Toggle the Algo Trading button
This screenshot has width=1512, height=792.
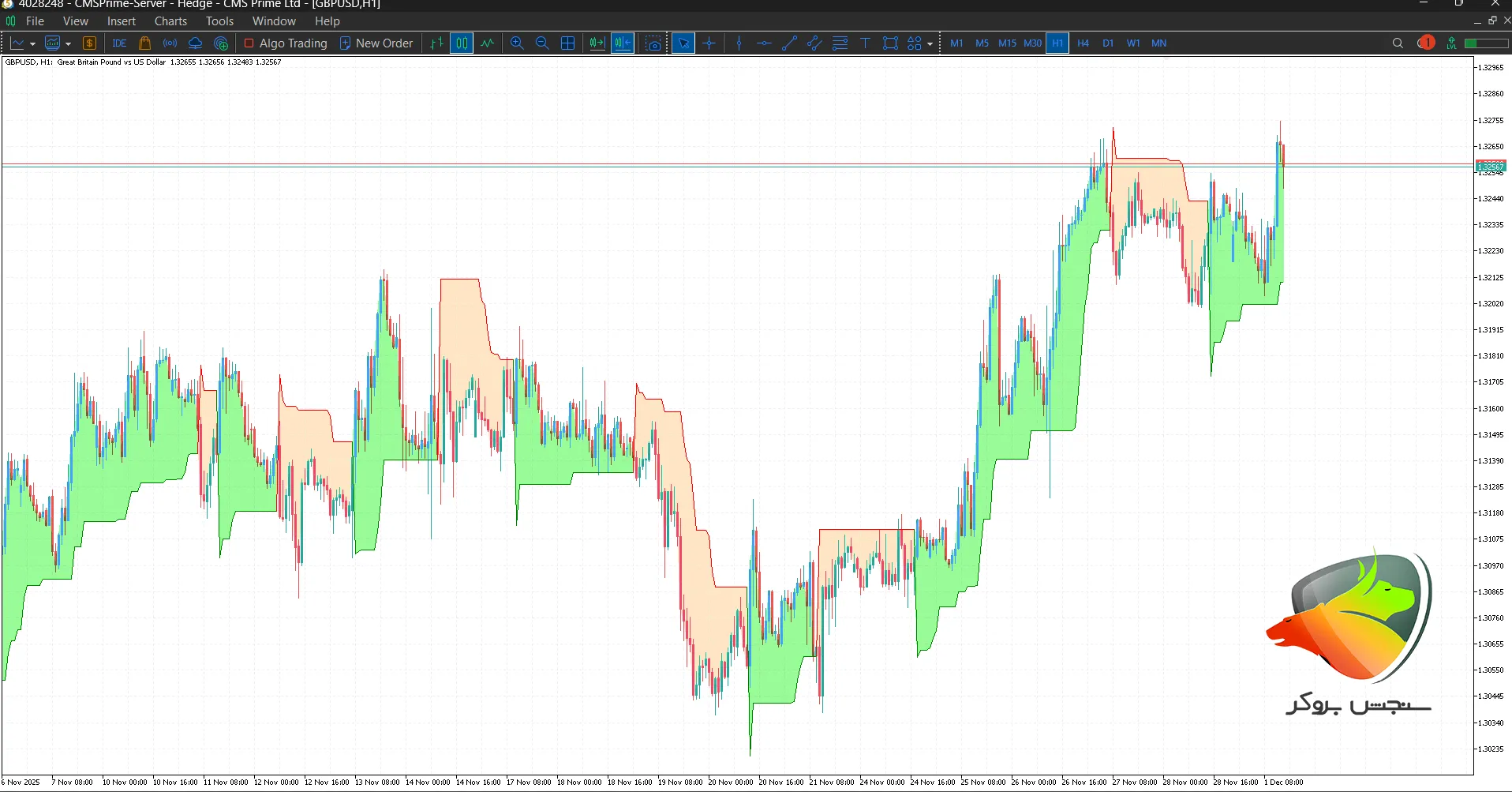(286, 43)
